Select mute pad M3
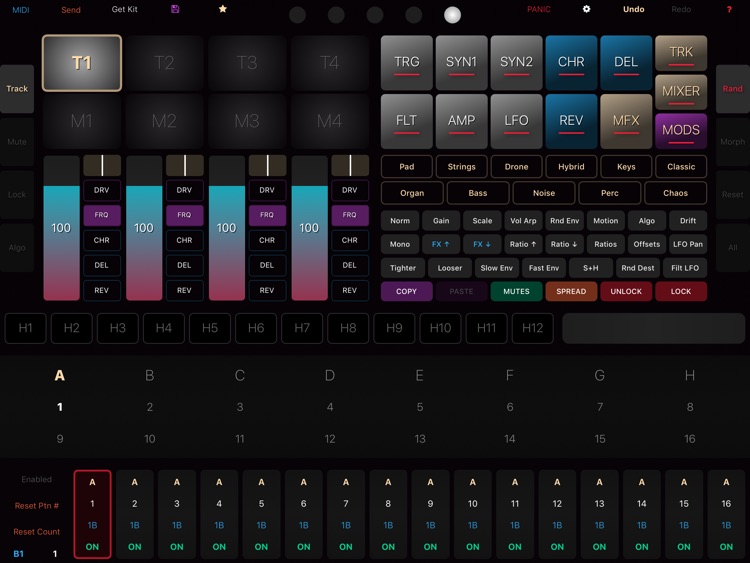This screenshot has width=750, height=563. (247, 121)
